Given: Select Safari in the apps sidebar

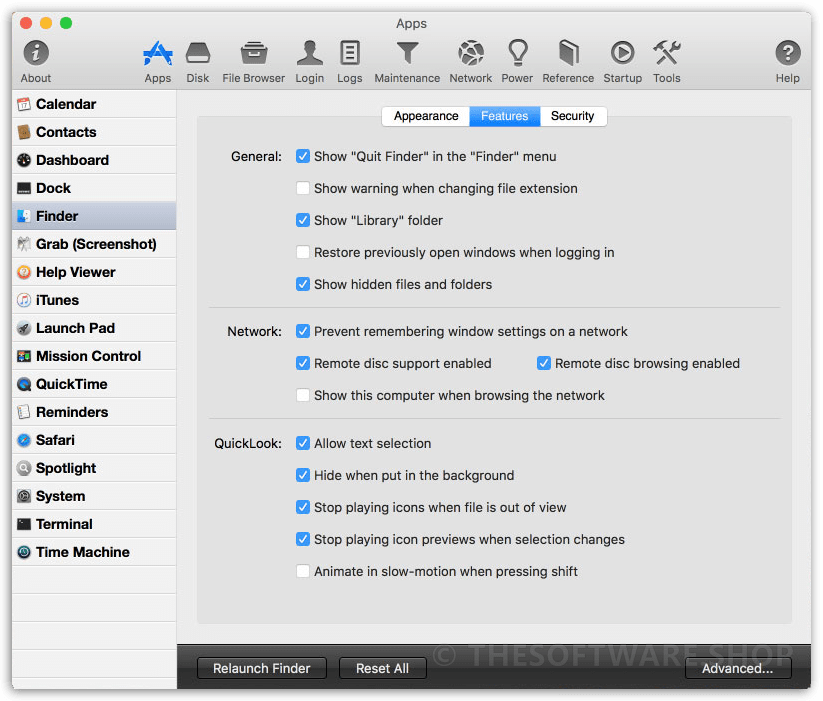Looking at the screenshot, I should [66, 439].
